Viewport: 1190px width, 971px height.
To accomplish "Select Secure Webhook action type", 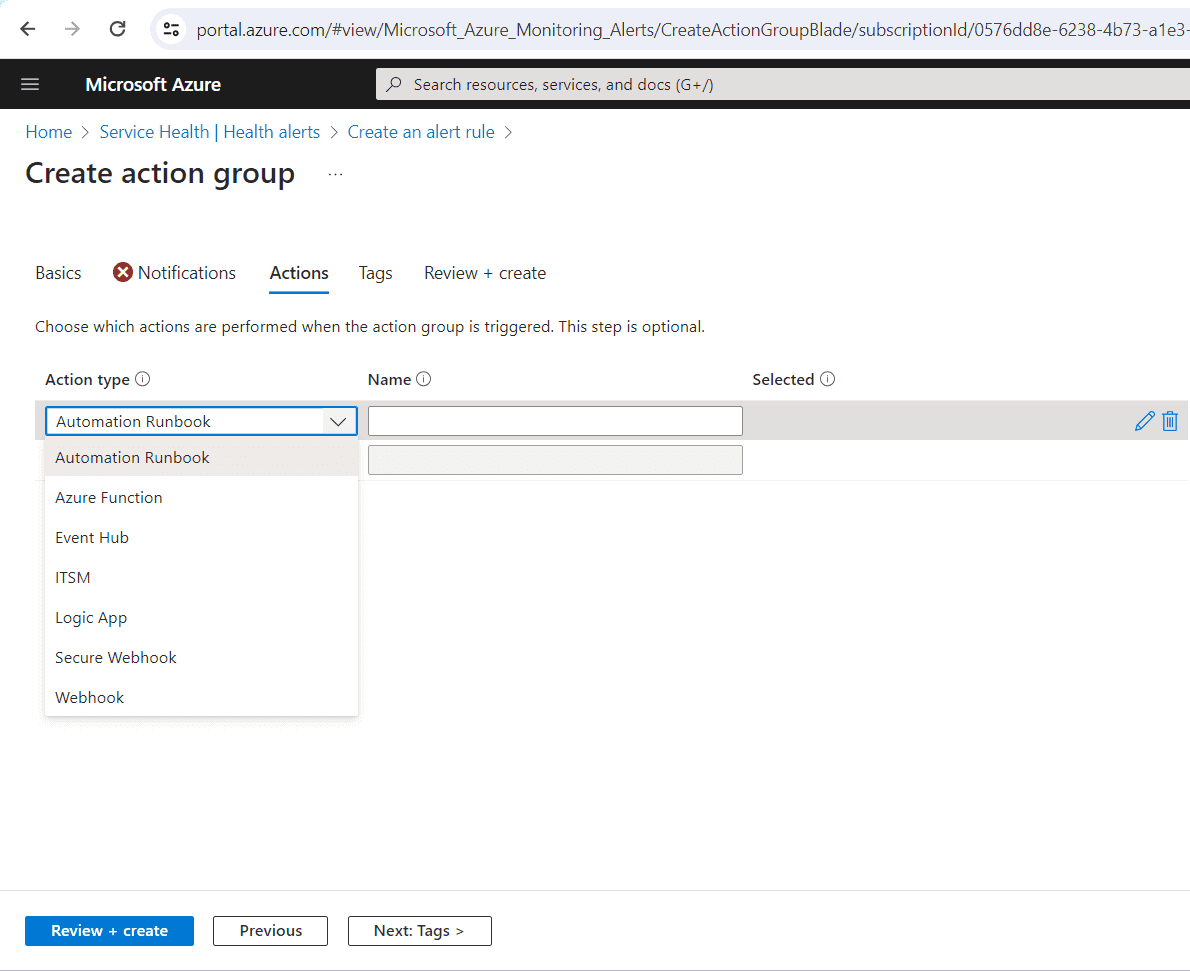I will pos(201,657).
